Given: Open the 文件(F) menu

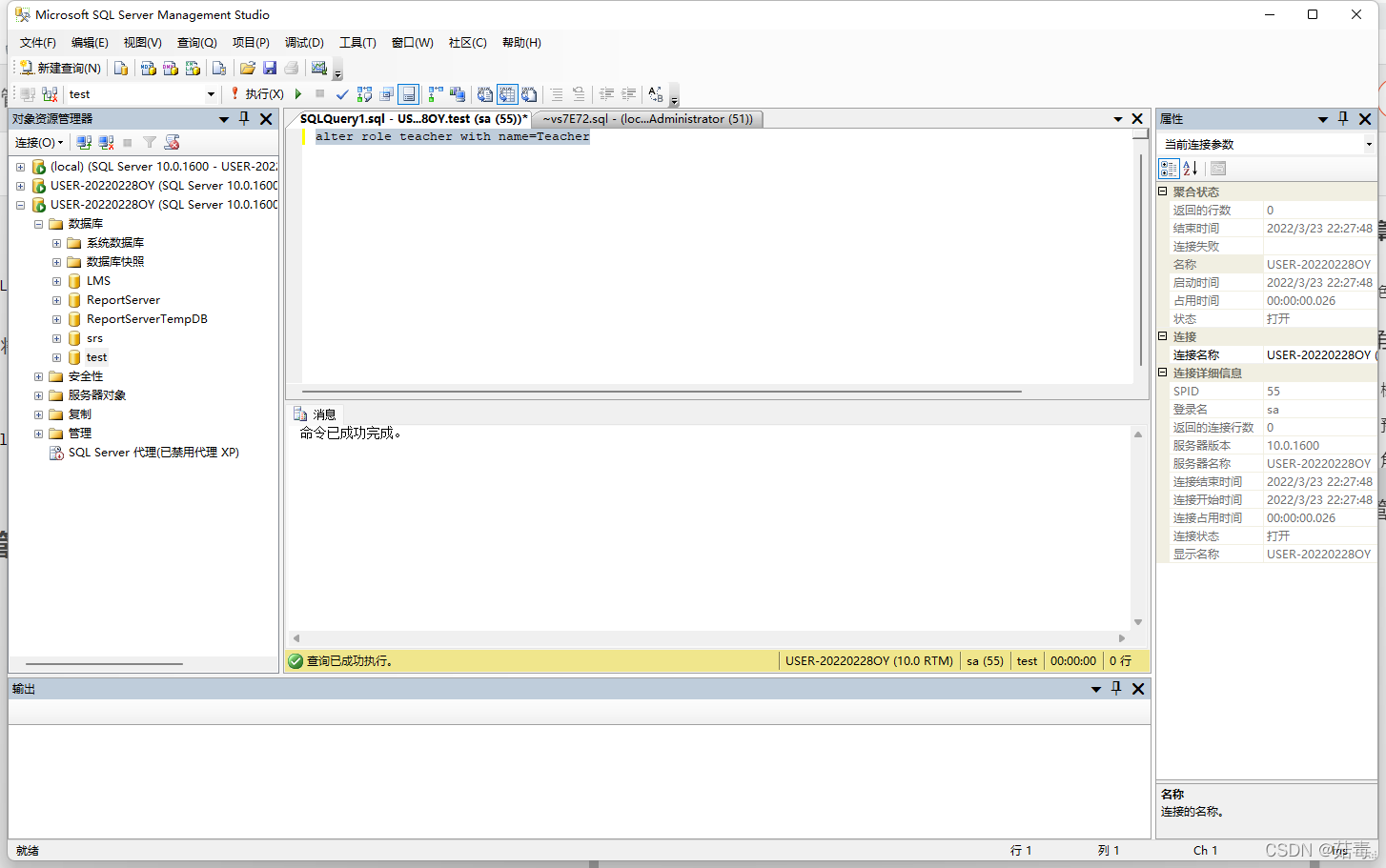Looking at the screenshot, I should pyautogui.click(x=38, y=43).
